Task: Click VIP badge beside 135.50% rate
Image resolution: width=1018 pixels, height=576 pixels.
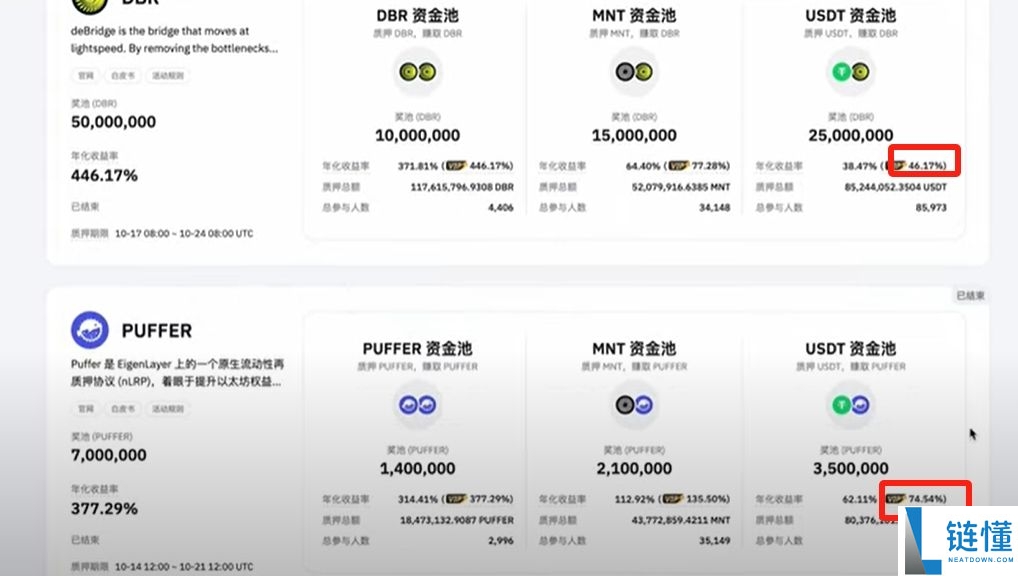Action: [673, 499]
